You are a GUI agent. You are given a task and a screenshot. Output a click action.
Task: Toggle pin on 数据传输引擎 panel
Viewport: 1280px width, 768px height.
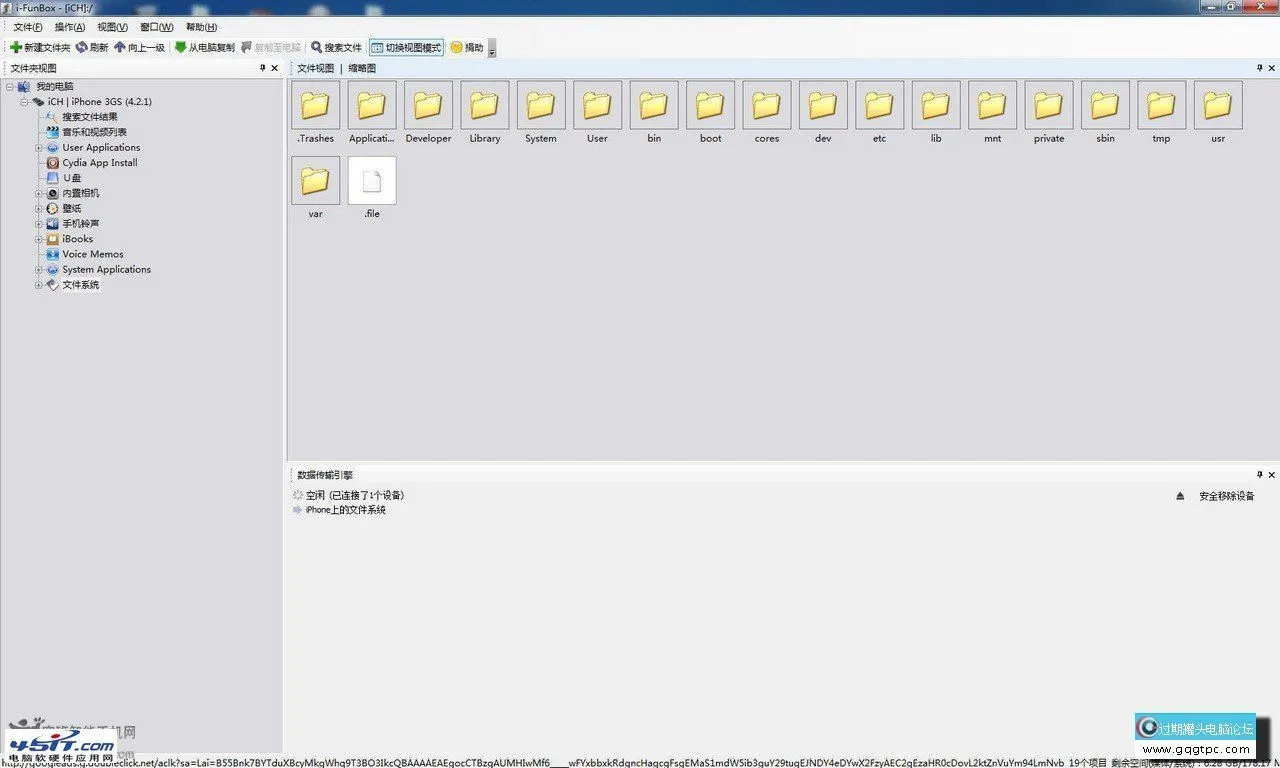1259,475
